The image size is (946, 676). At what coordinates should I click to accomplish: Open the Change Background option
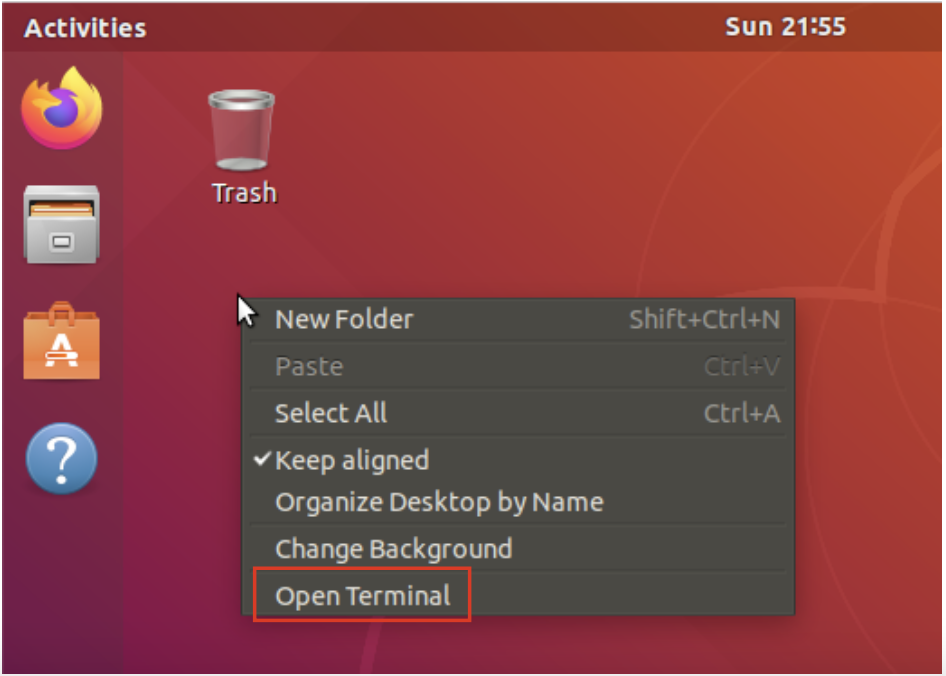[393, 549]
